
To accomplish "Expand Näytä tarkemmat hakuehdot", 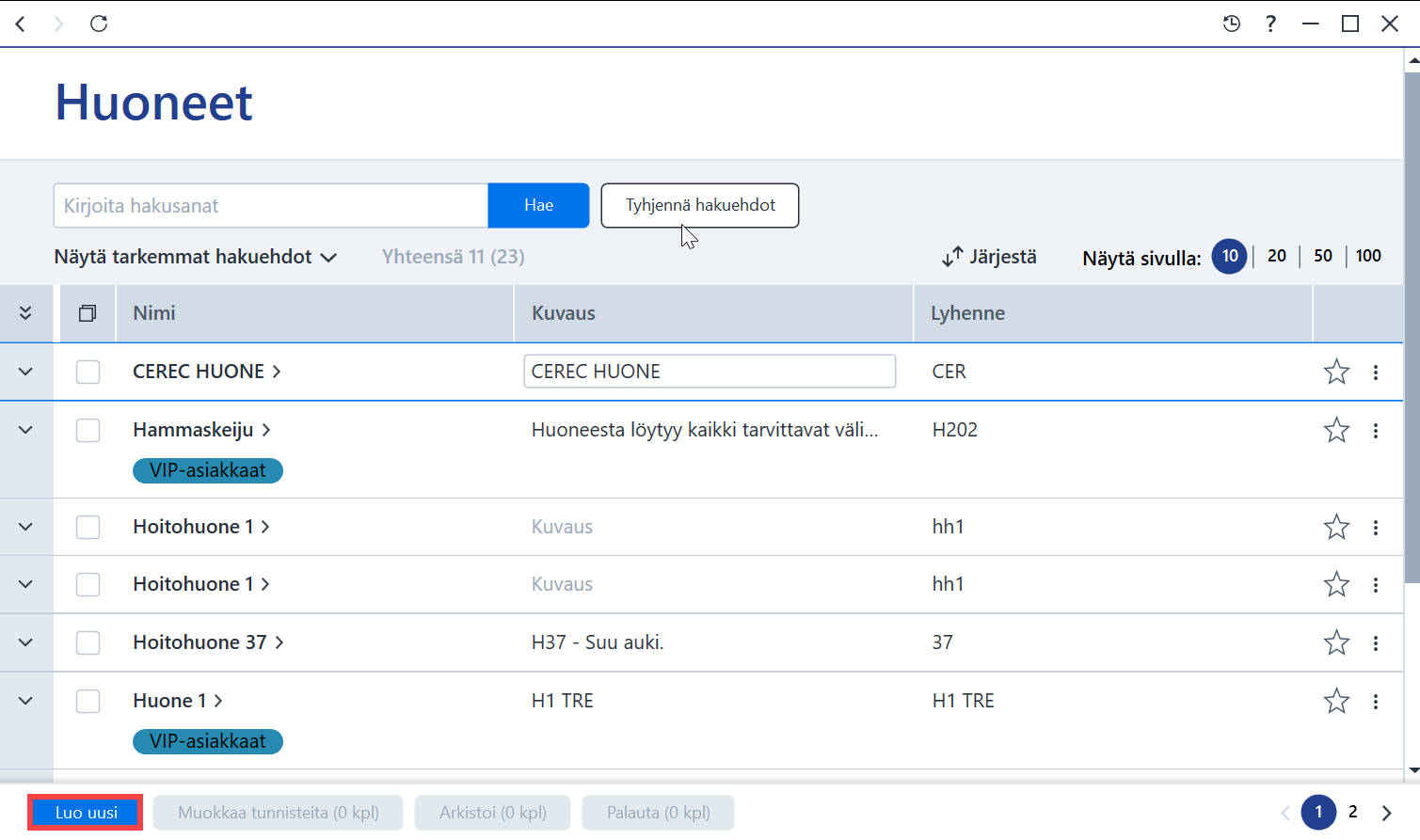I will [x=195, y=257].
